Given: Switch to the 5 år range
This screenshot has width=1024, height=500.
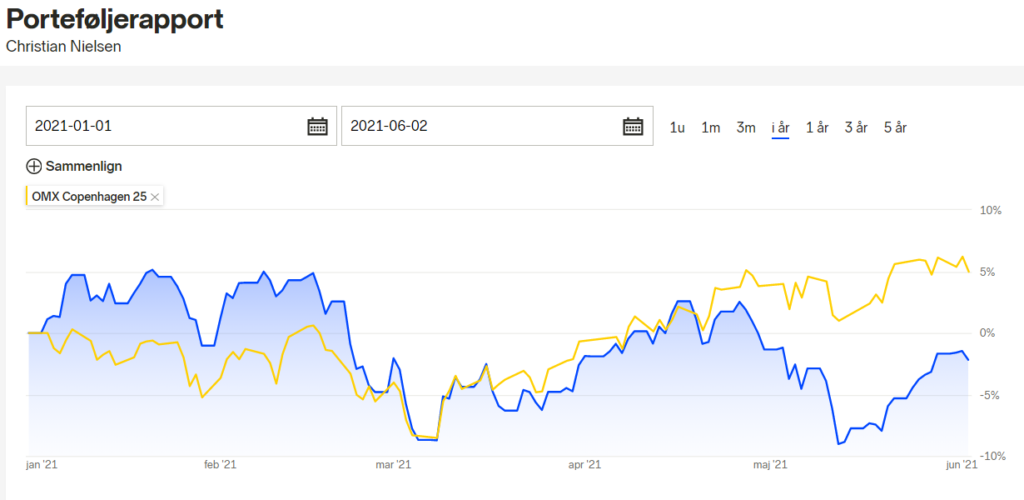Looking at the screenshot, I should [x=895, y=127].
